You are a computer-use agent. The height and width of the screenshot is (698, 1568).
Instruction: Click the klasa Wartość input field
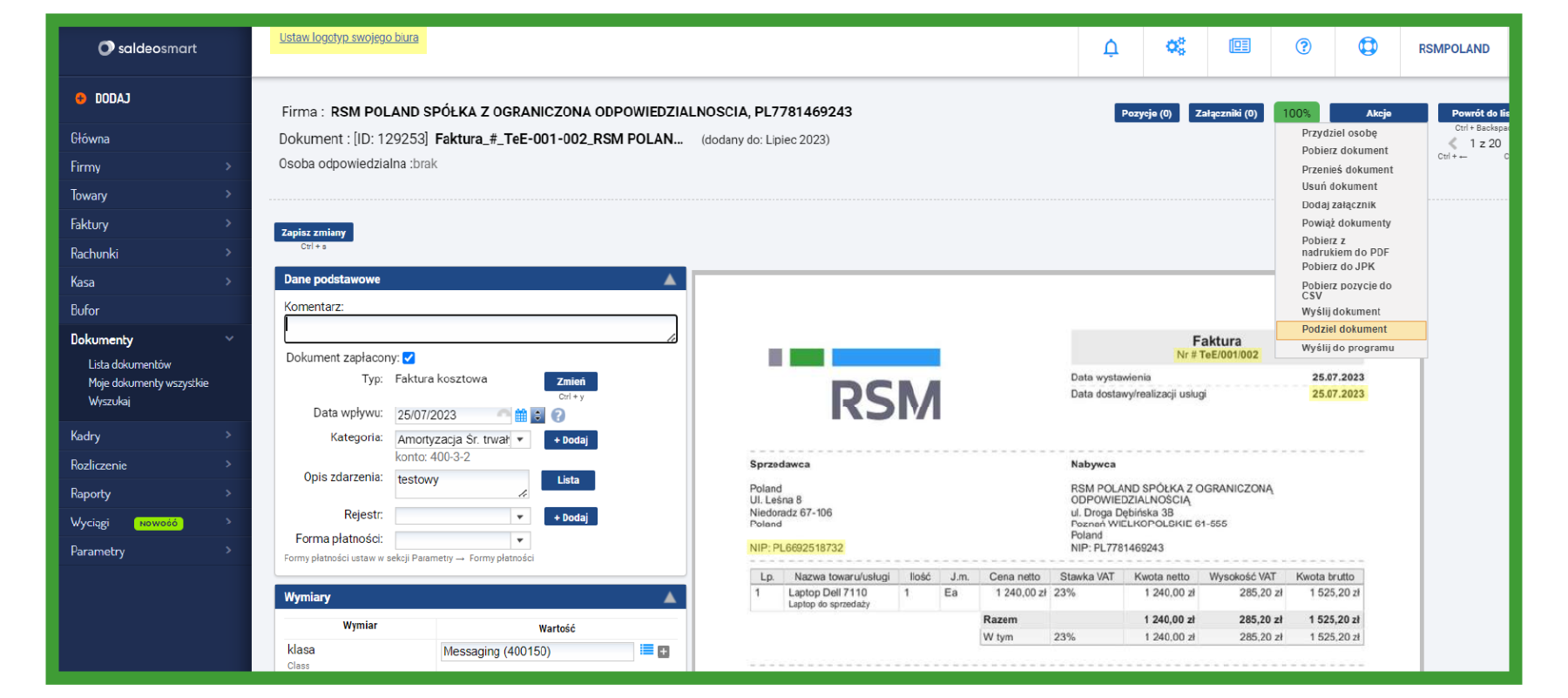[x=537, y=652]
